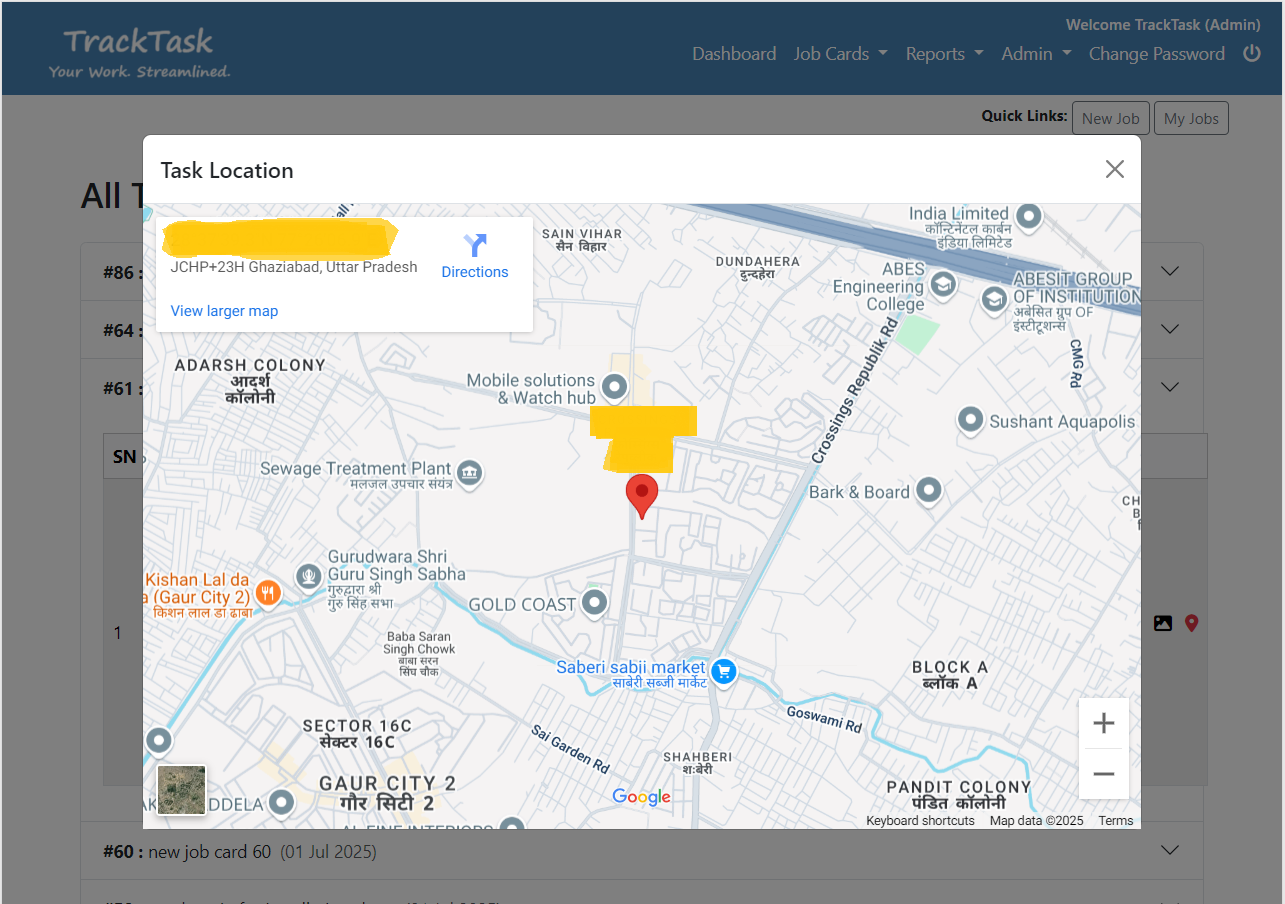Click the red map location pin
Image resolution: width=1285 pixels, height=904 pixels.
point(641,495)
